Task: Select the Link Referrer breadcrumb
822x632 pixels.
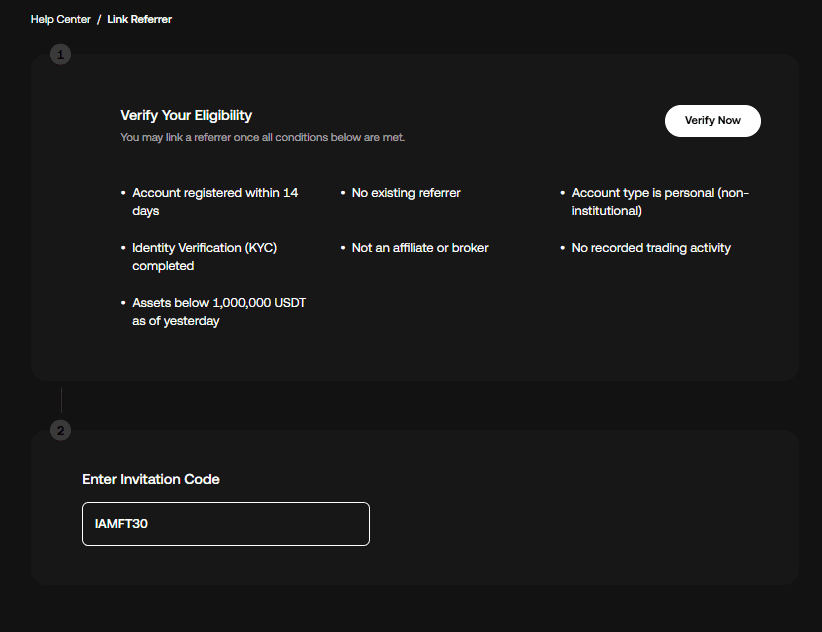Action: click(x=139, y=19)
